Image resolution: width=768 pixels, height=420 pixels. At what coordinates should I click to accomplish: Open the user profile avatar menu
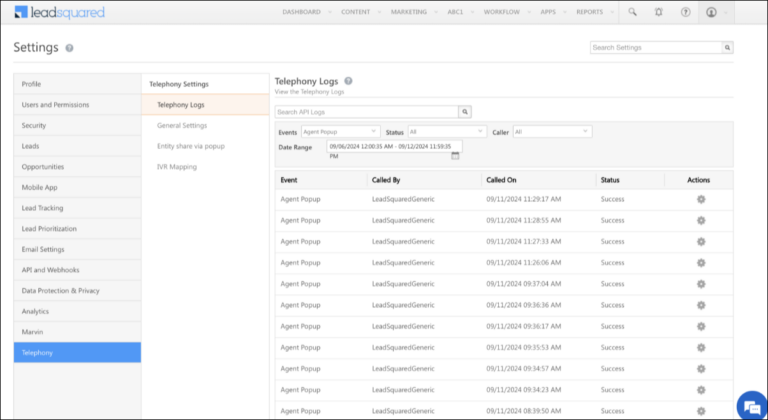[x=712, y=12]
